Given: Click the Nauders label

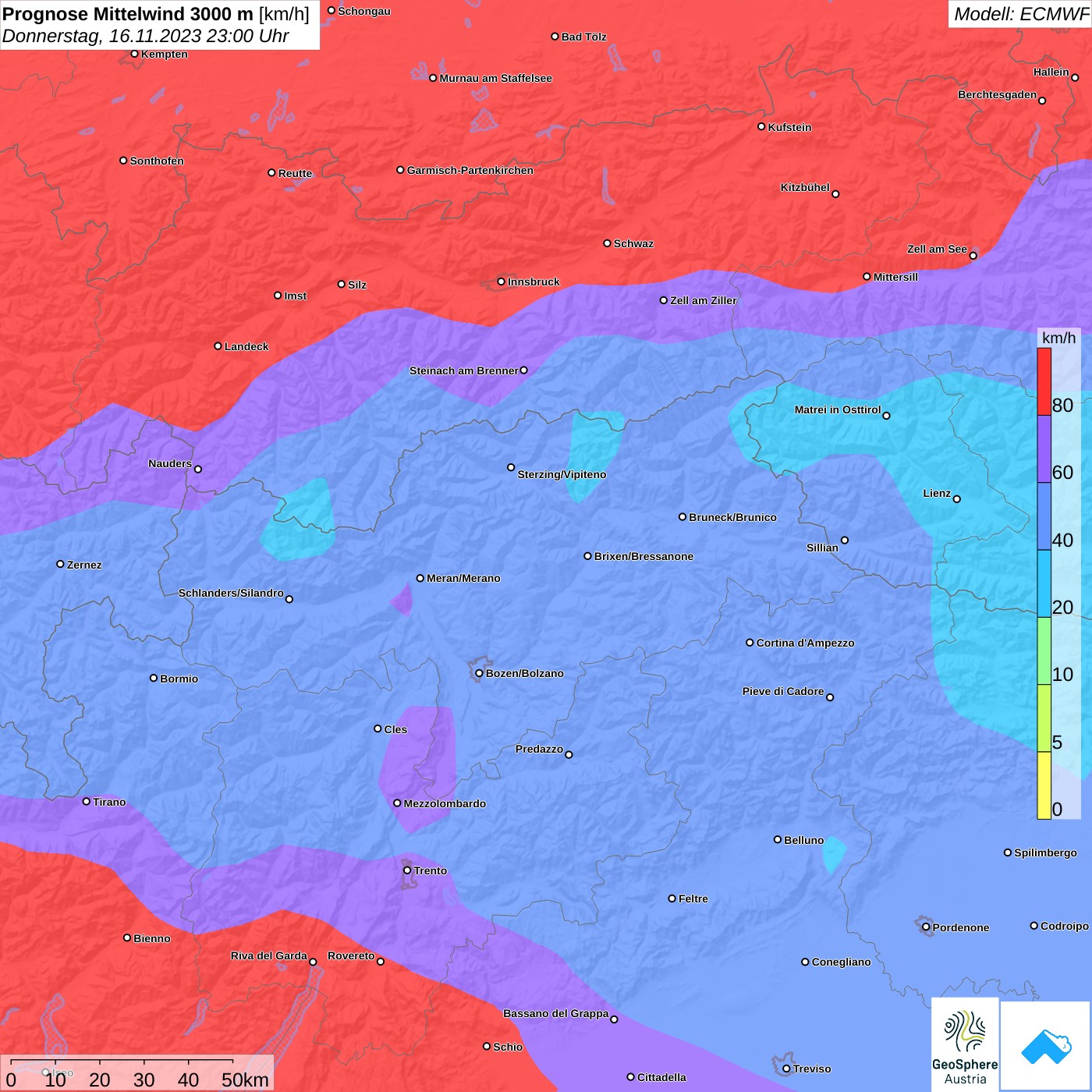Looking at the screenshot, I should (170, 463).
